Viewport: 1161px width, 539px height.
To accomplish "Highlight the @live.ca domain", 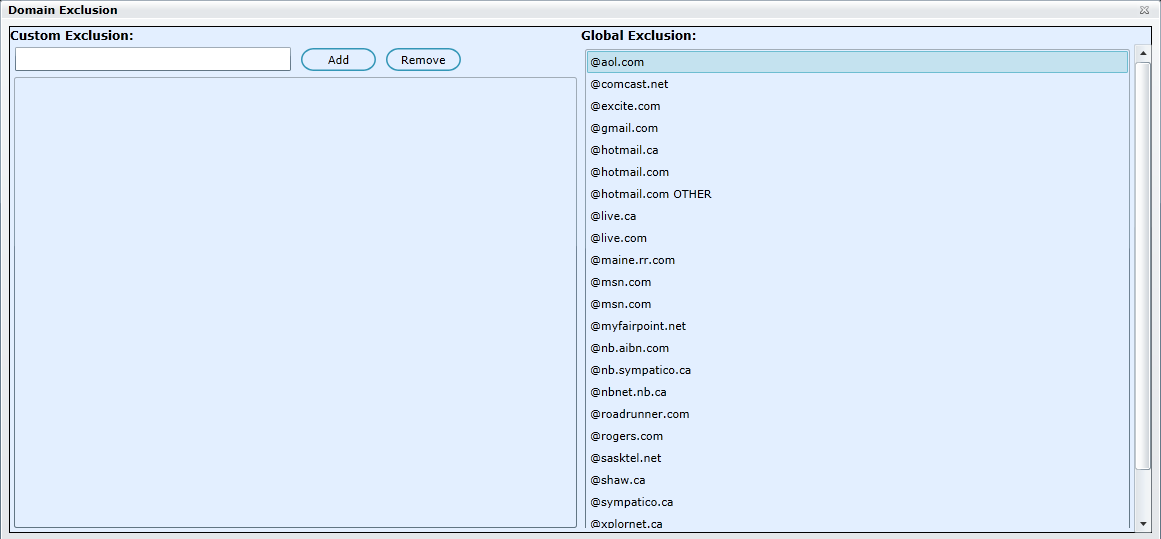I will (x=613, y=216).
